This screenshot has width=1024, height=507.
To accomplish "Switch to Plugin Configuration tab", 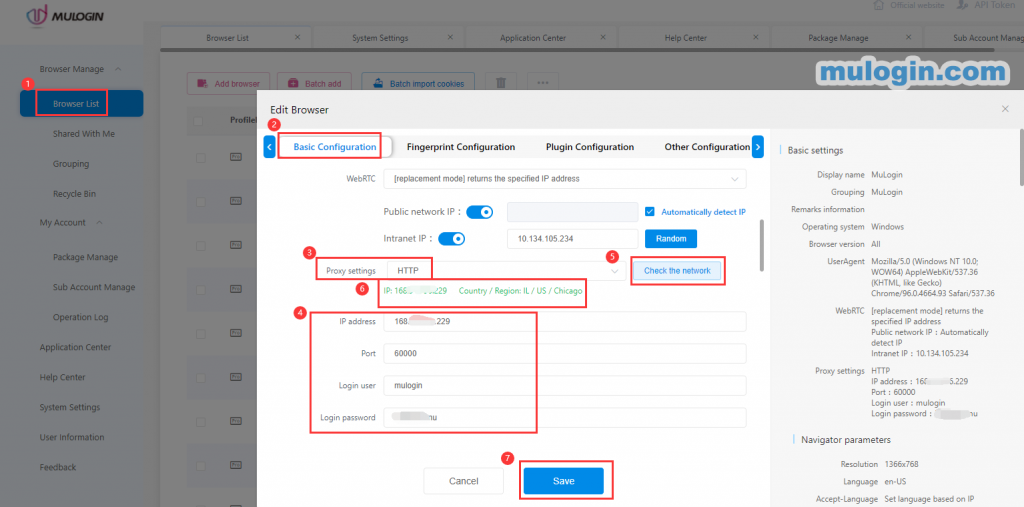I will [590, 147].
